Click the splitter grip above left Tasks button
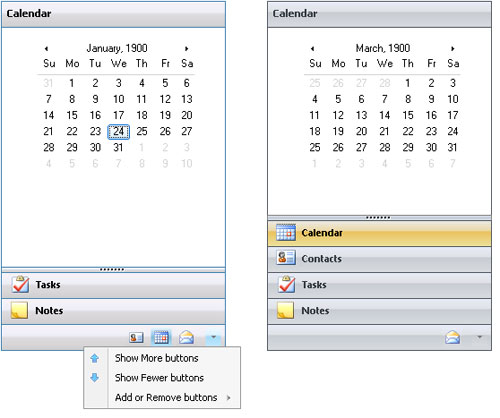This screenshot has height=418, width=500. pyautogui.click(x=112, y=269)
